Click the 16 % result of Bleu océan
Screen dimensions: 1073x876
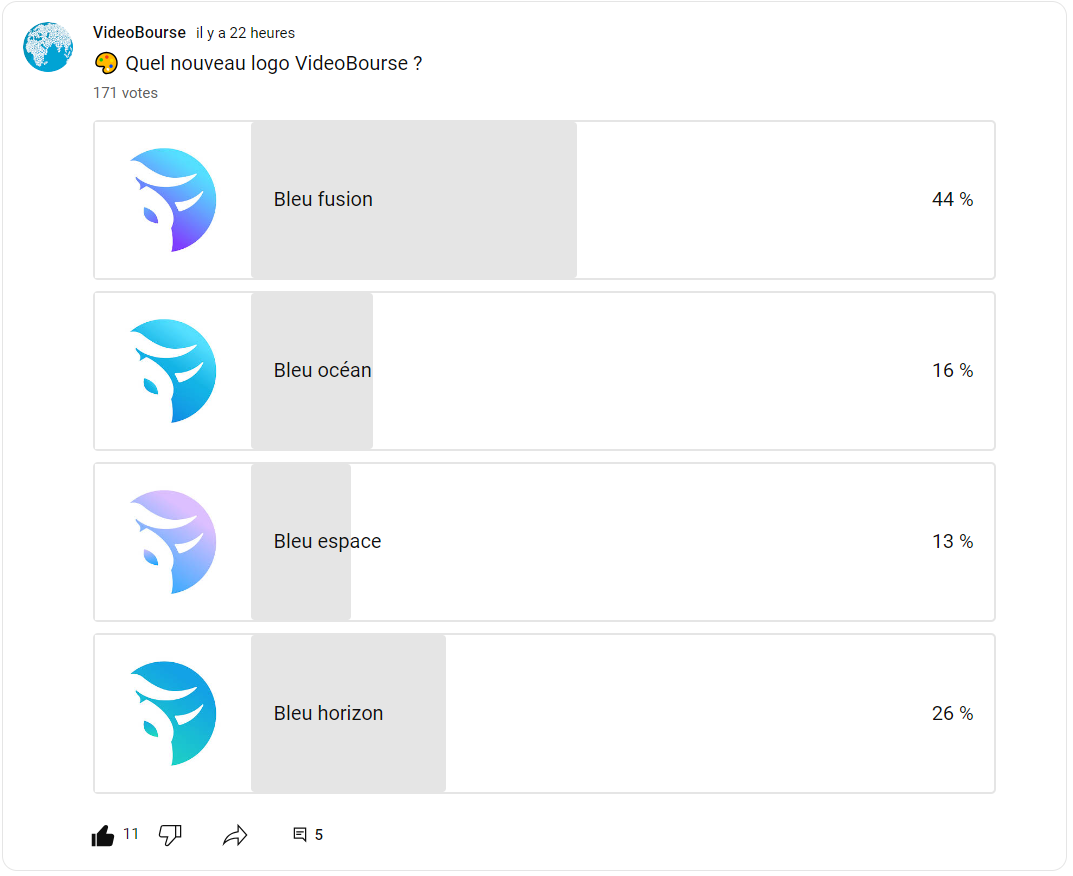pos(952,370)
